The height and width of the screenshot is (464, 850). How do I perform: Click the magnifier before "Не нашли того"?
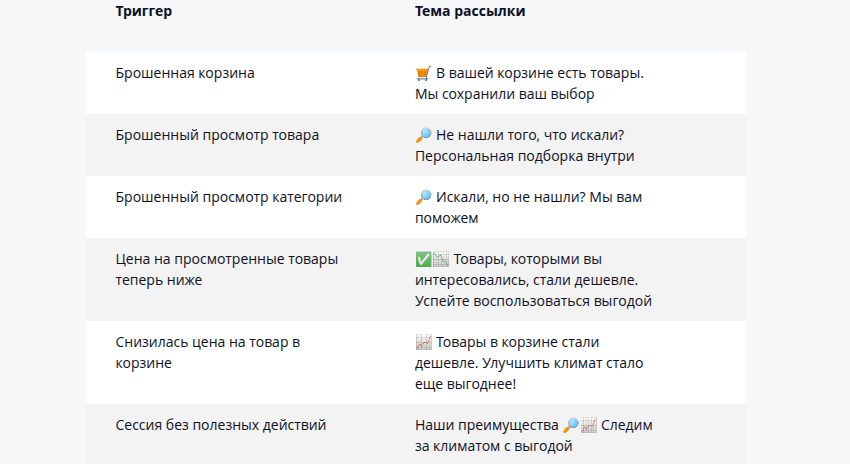point(423,135)
